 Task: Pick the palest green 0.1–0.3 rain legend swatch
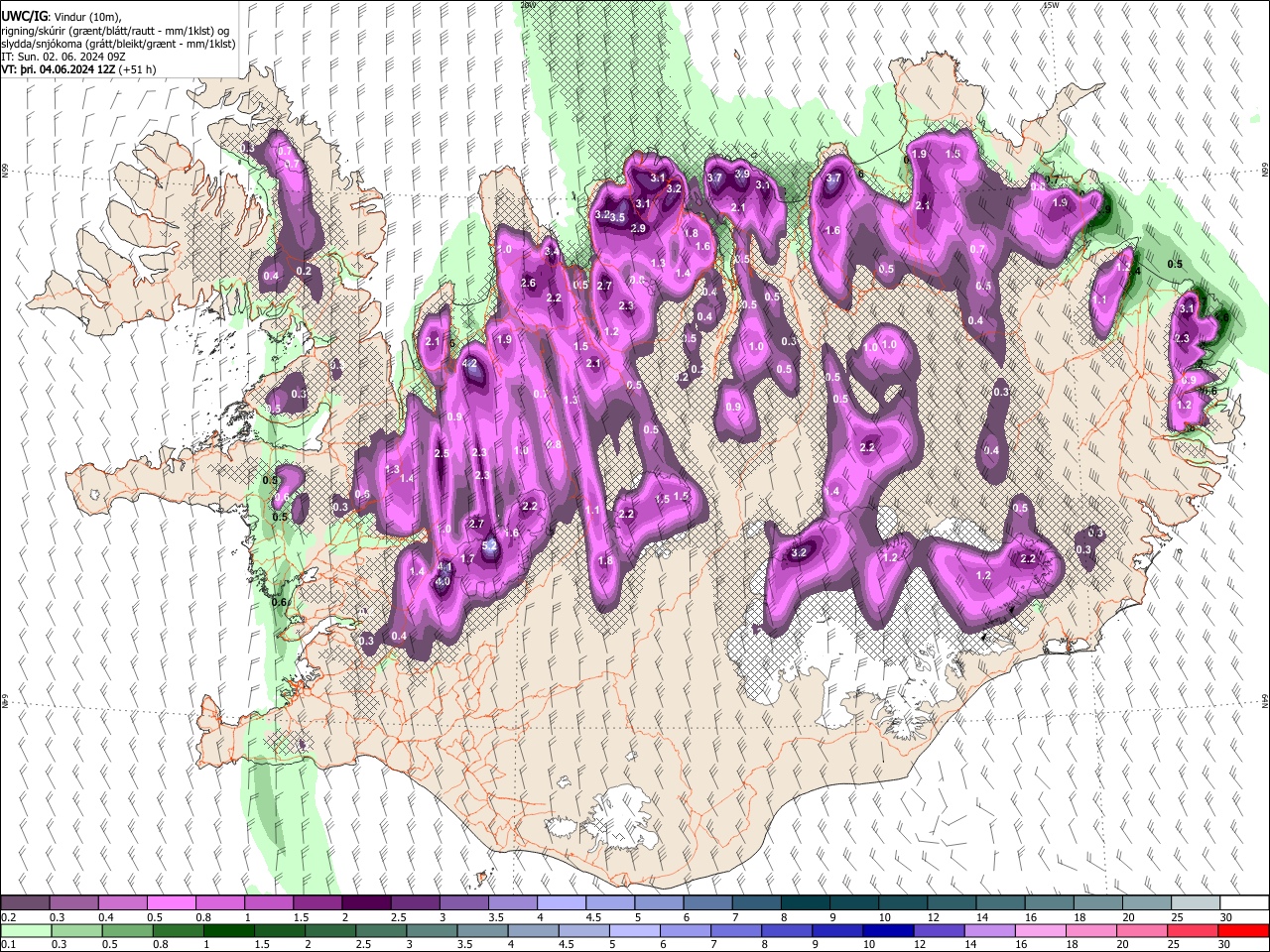tap(26, 930)
